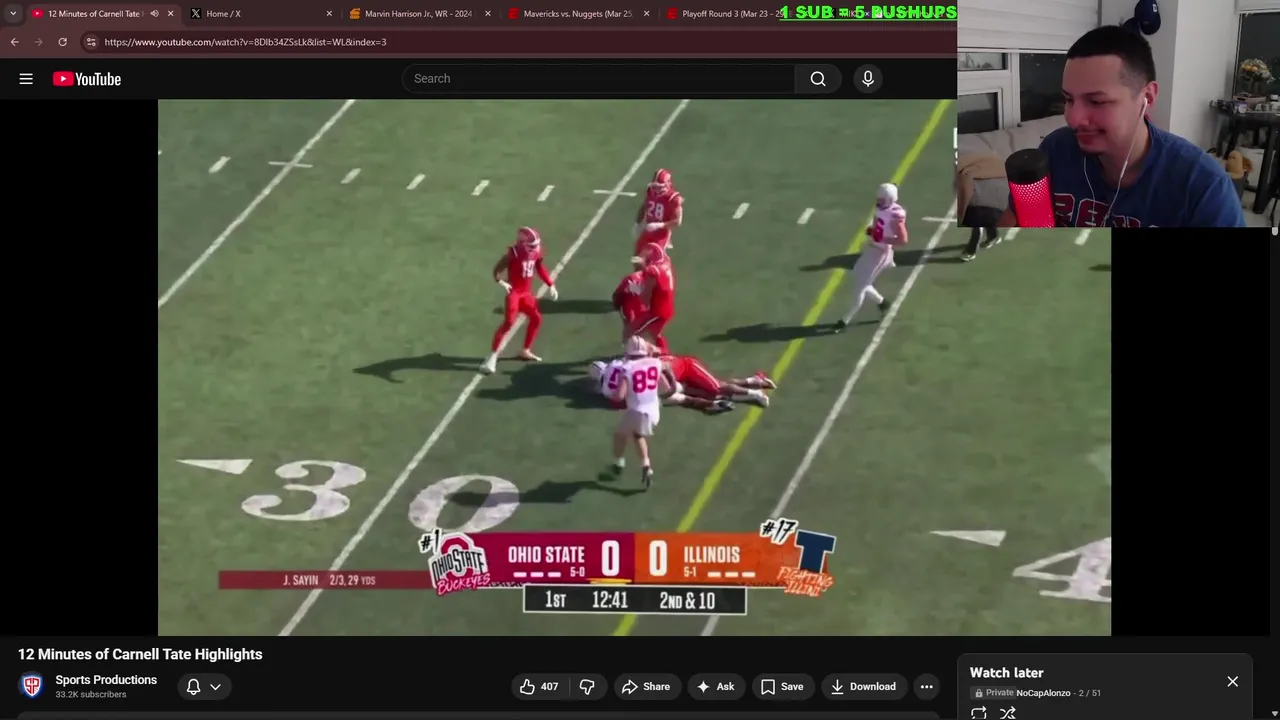Click the browser forward arrow
This screenshot has width=1280, height=720.
38,42
